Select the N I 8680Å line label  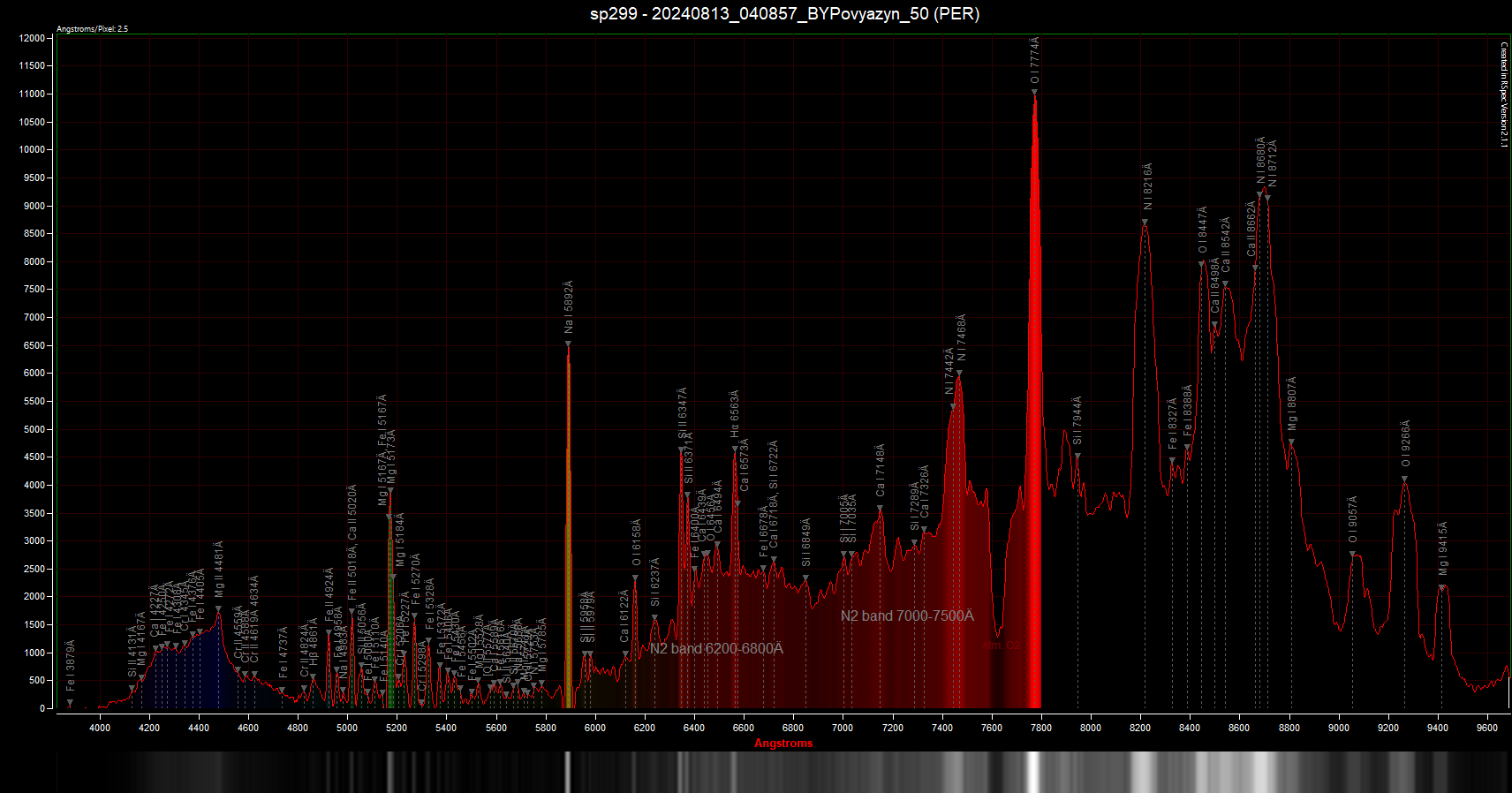[x=1261, y=160]
